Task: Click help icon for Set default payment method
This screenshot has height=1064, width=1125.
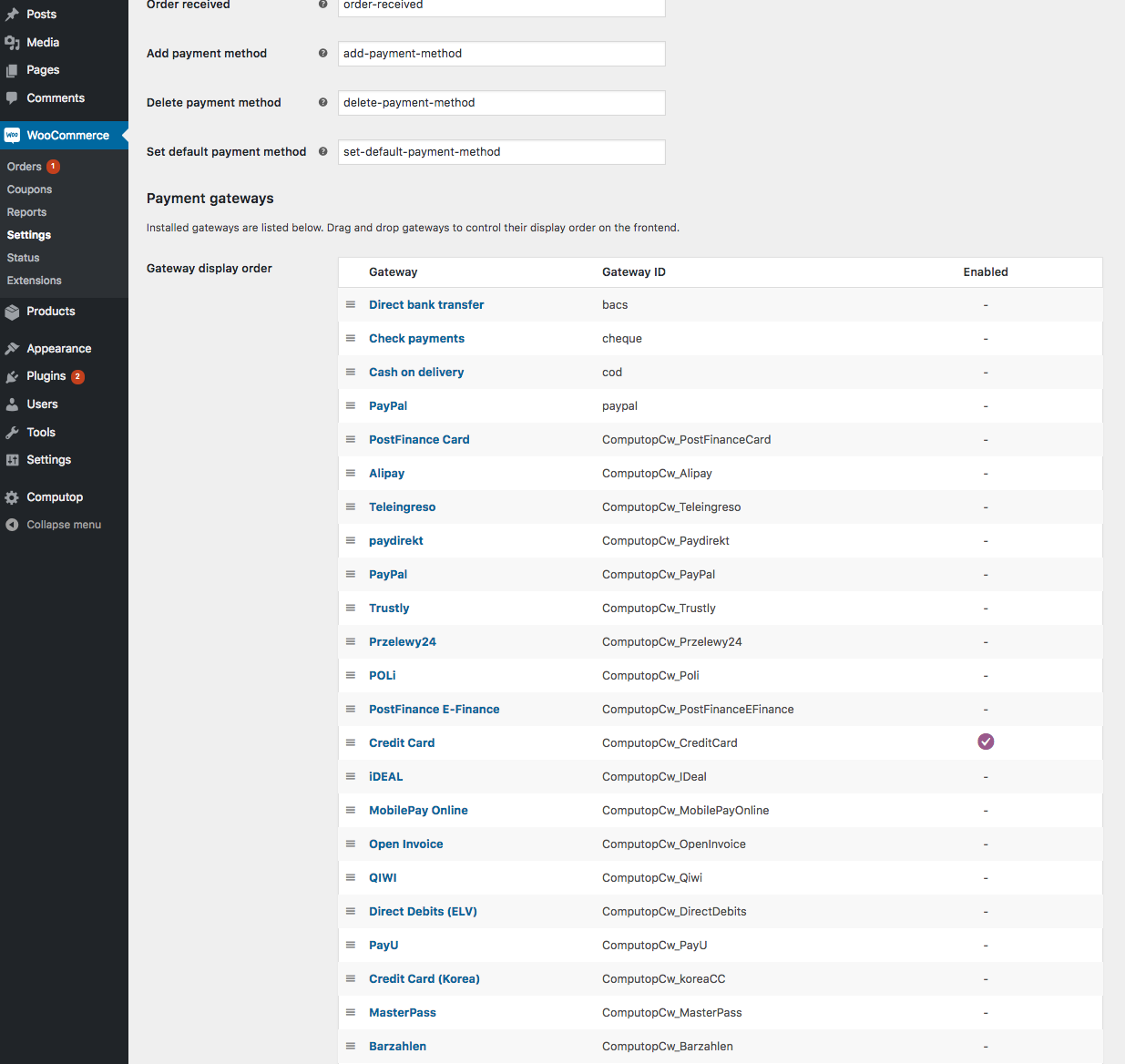Action: point(322,152)
